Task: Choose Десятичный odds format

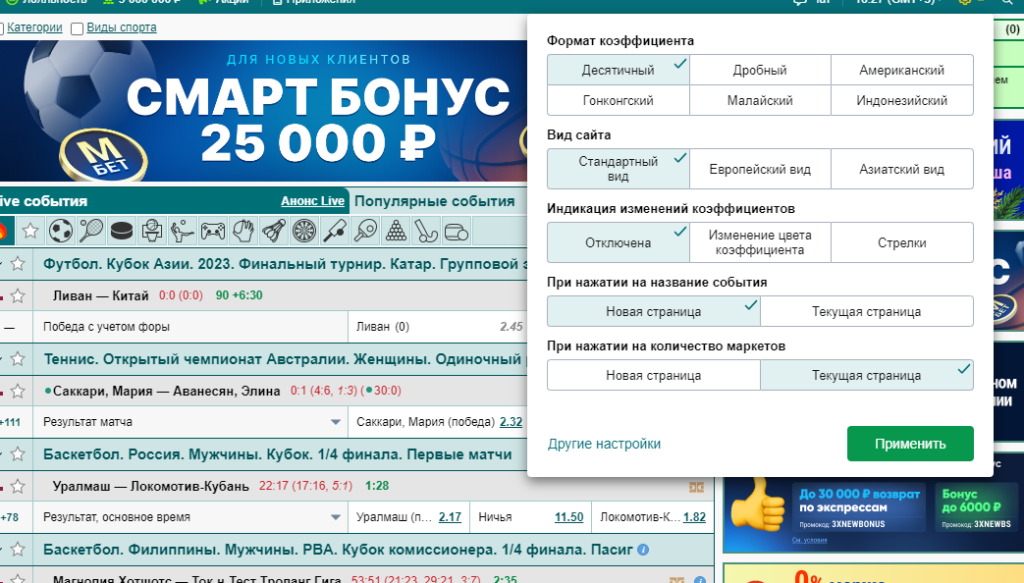Action: pos(618,70)
